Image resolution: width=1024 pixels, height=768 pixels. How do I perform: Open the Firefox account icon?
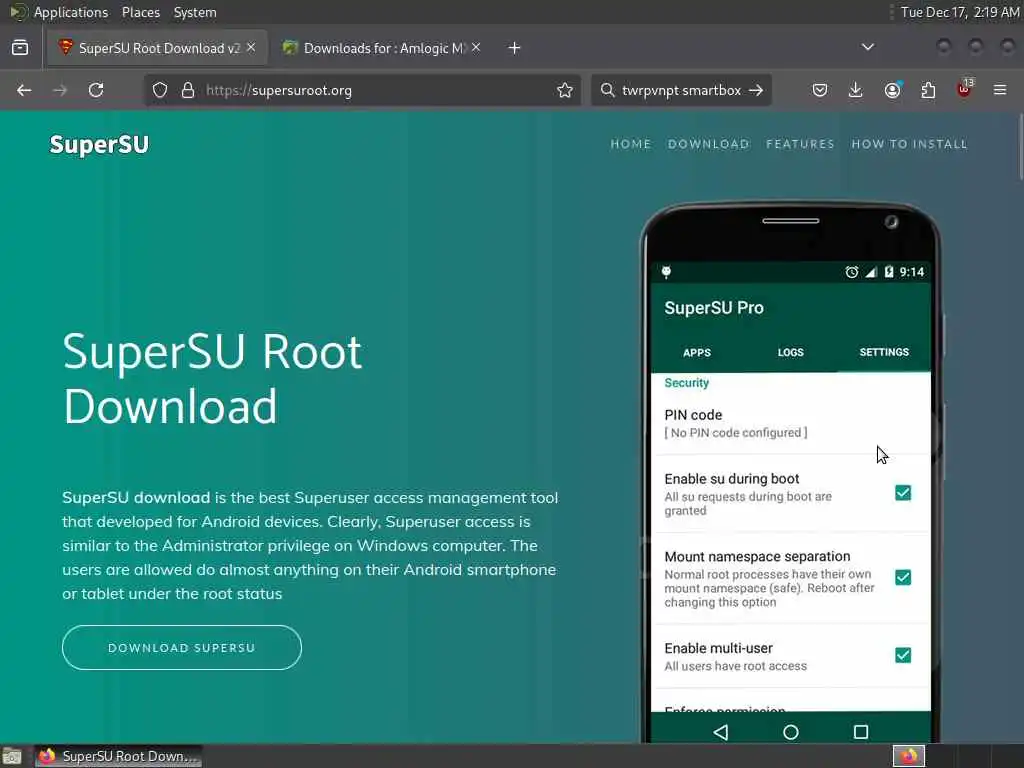[892, 90]
